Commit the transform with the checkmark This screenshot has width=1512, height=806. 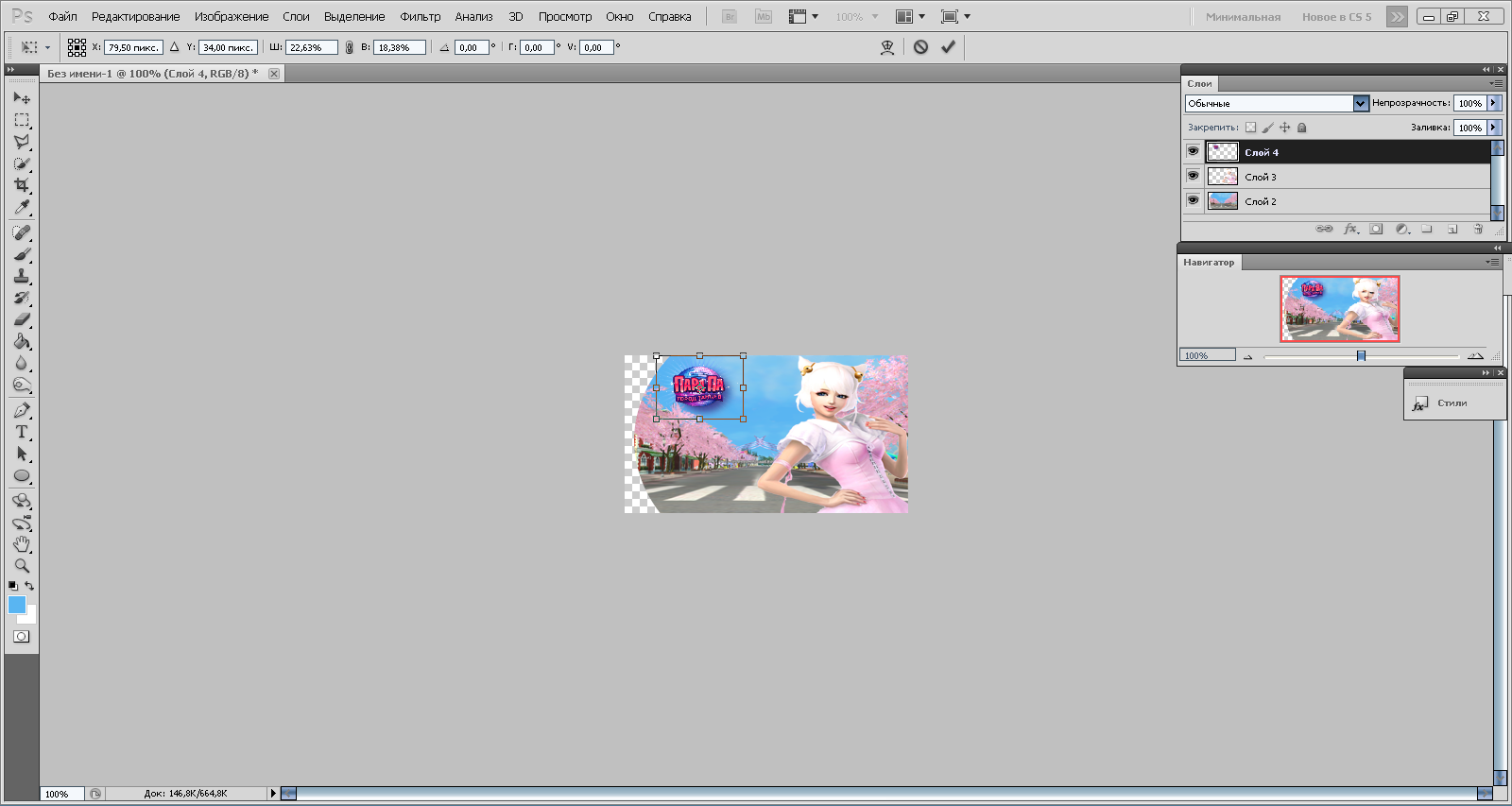click(948, 46)
